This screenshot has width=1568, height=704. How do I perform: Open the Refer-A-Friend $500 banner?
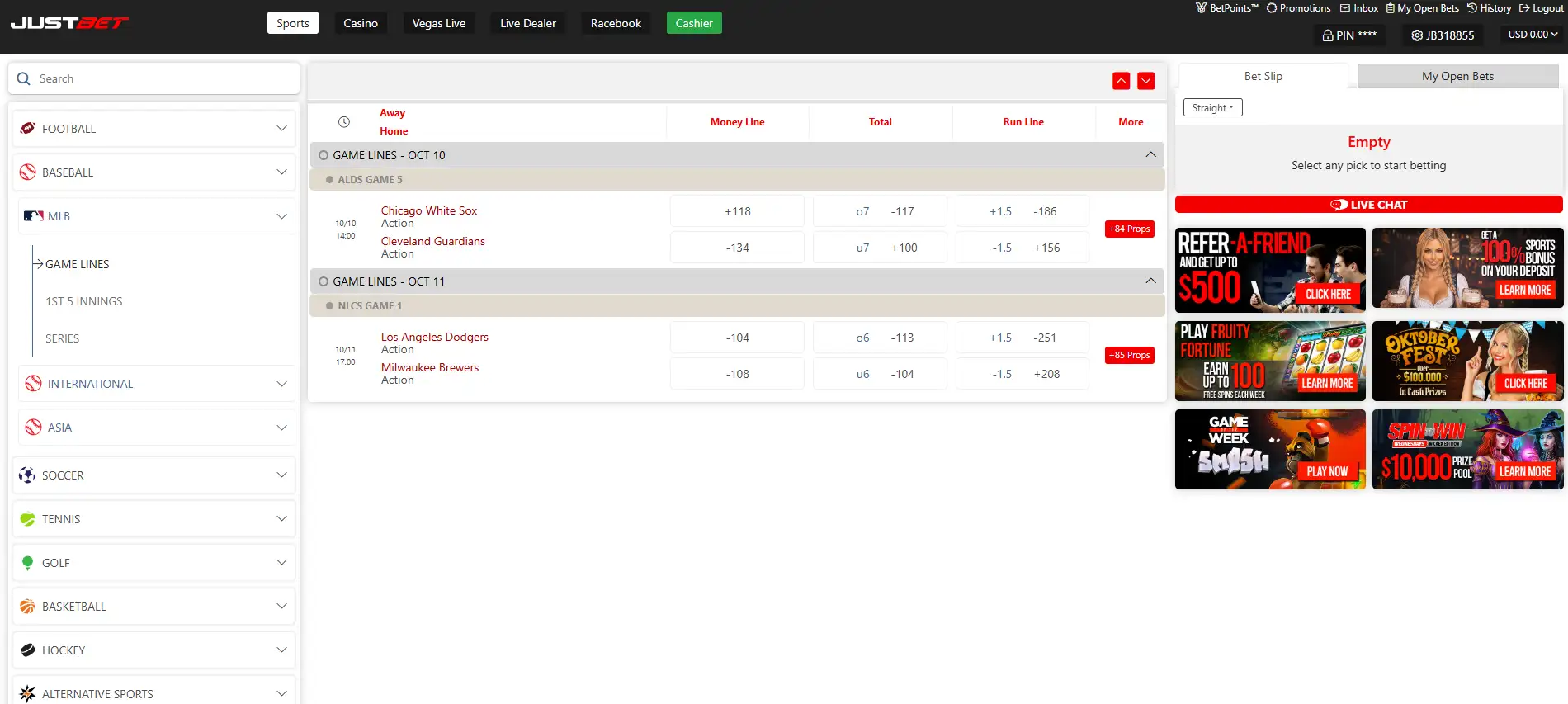[1270, 270]
